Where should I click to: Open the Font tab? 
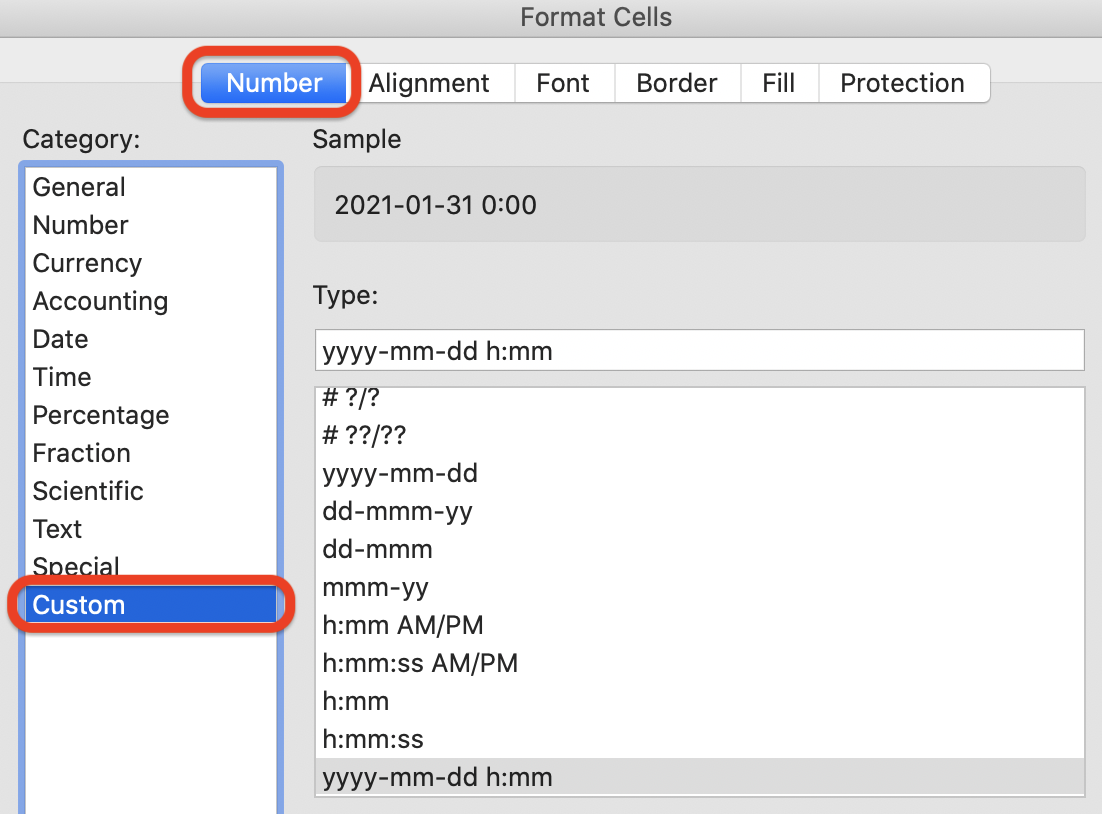(563, 83)
